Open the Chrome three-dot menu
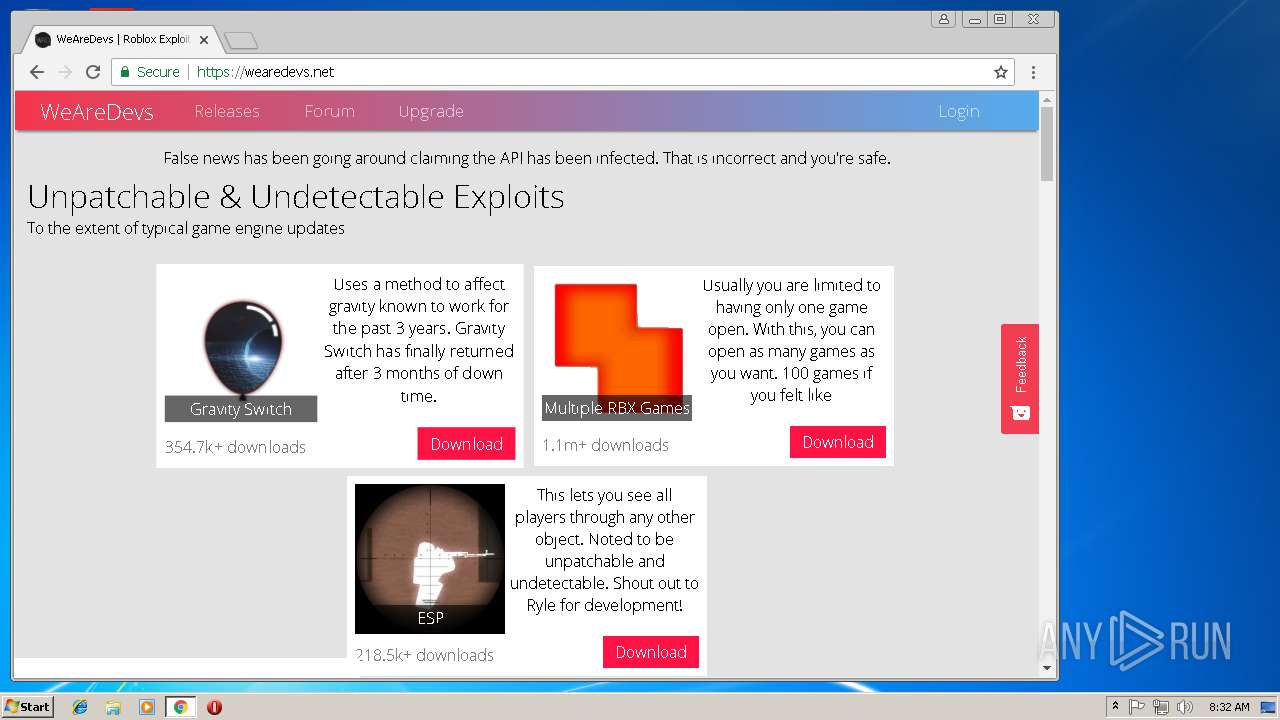 1033,72
